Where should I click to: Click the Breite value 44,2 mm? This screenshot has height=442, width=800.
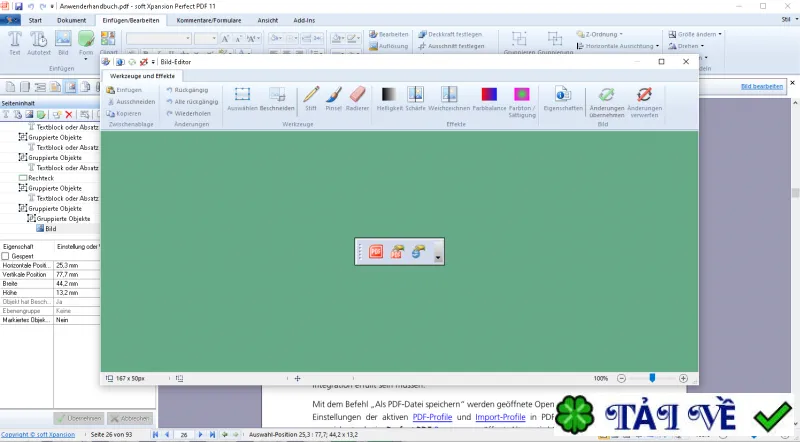(x=77, y=284)
